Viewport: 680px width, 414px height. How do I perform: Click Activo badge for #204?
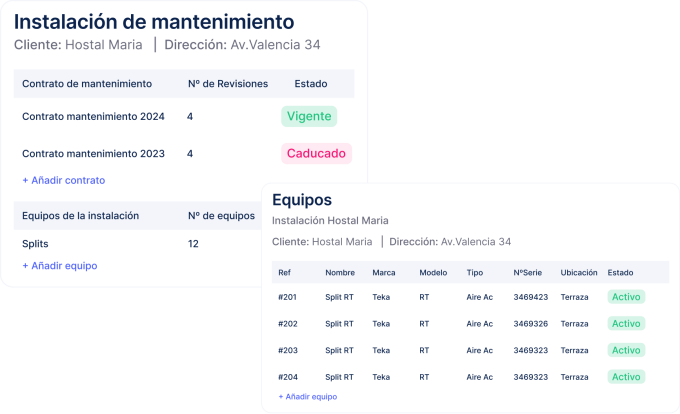tap(626, 377)
